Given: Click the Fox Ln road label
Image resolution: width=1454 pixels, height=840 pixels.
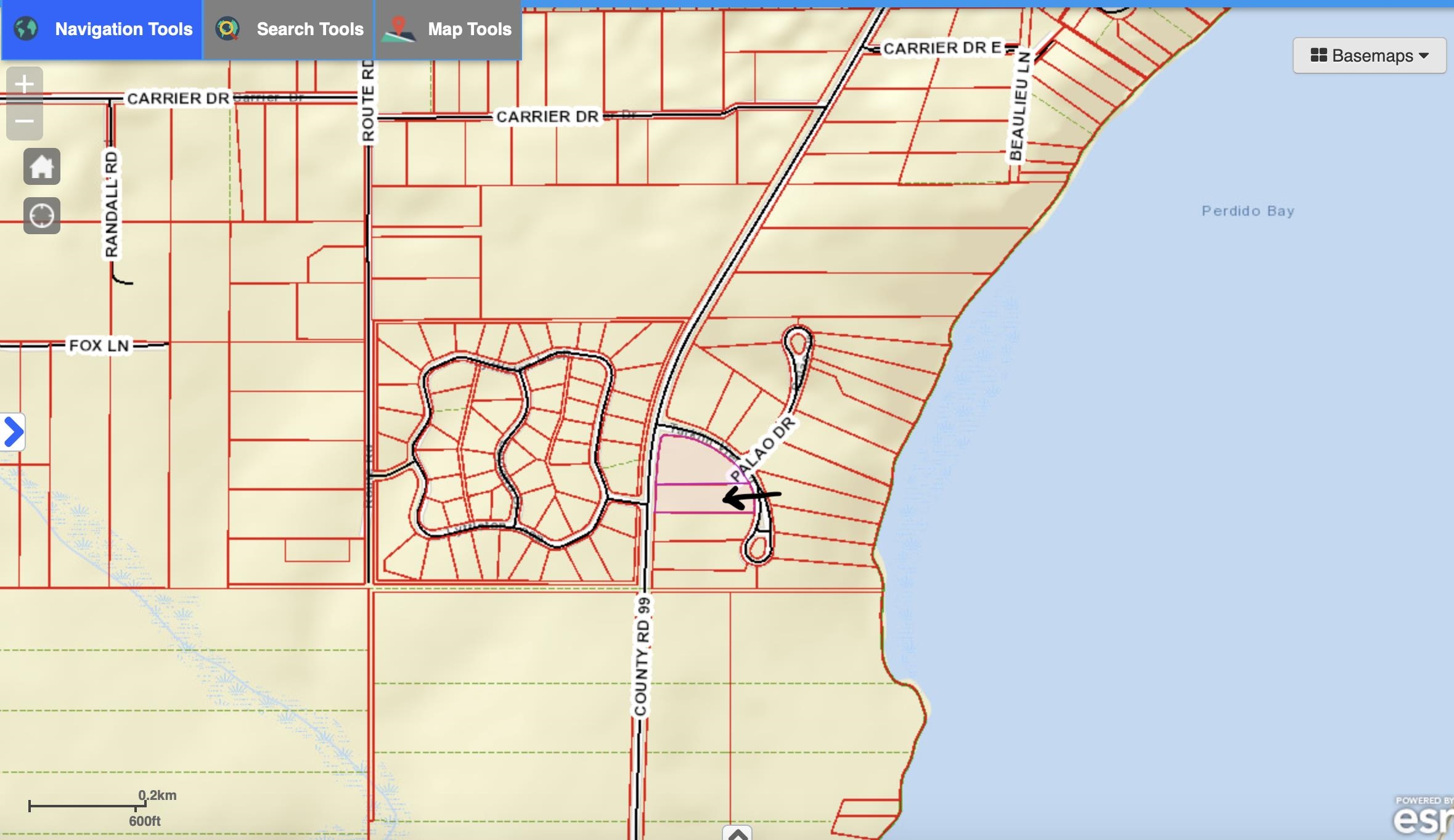Looking at the screenshot, I should (x=99, y=345).
